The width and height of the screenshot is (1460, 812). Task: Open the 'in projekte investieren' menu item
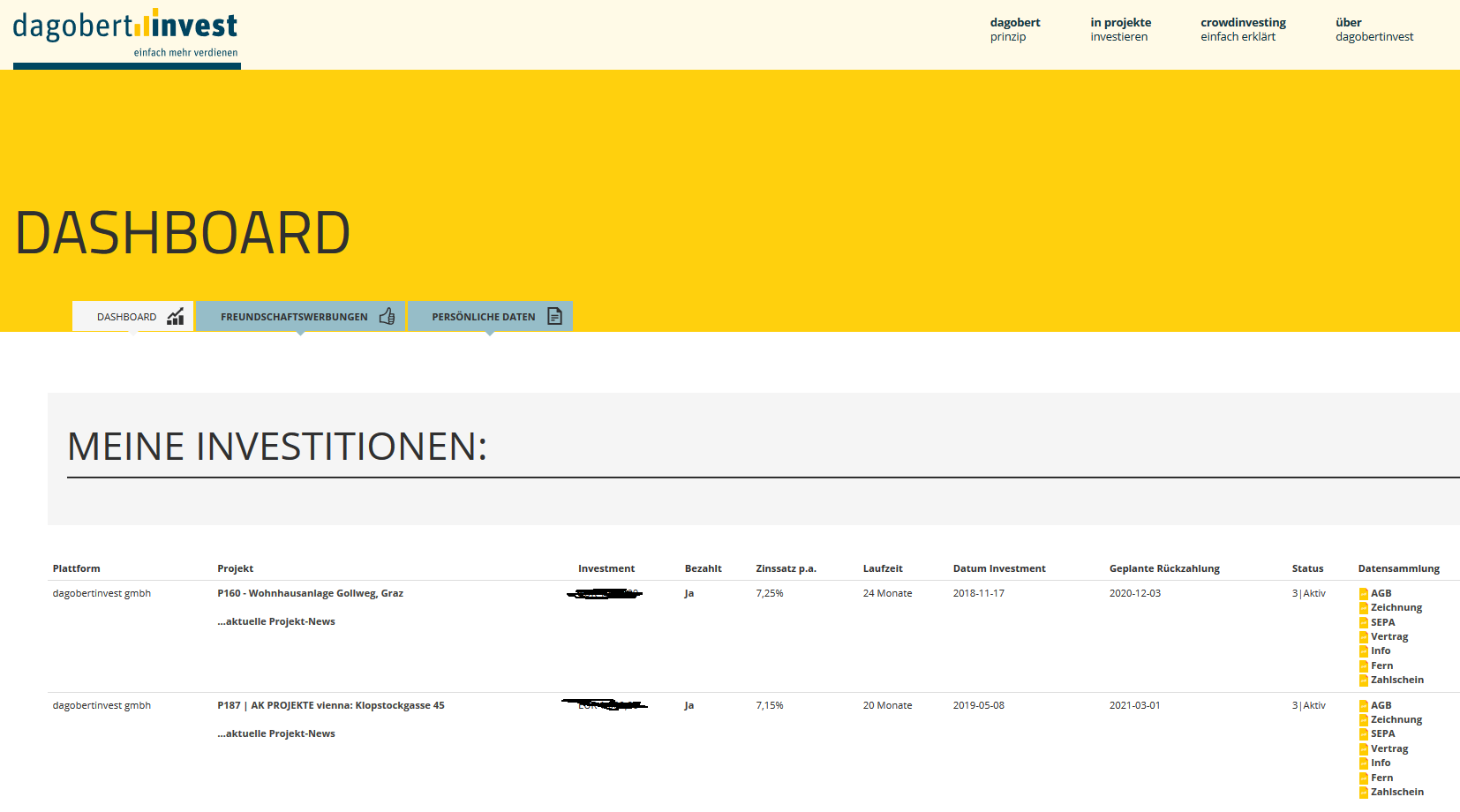click(x=1120, y=29)
